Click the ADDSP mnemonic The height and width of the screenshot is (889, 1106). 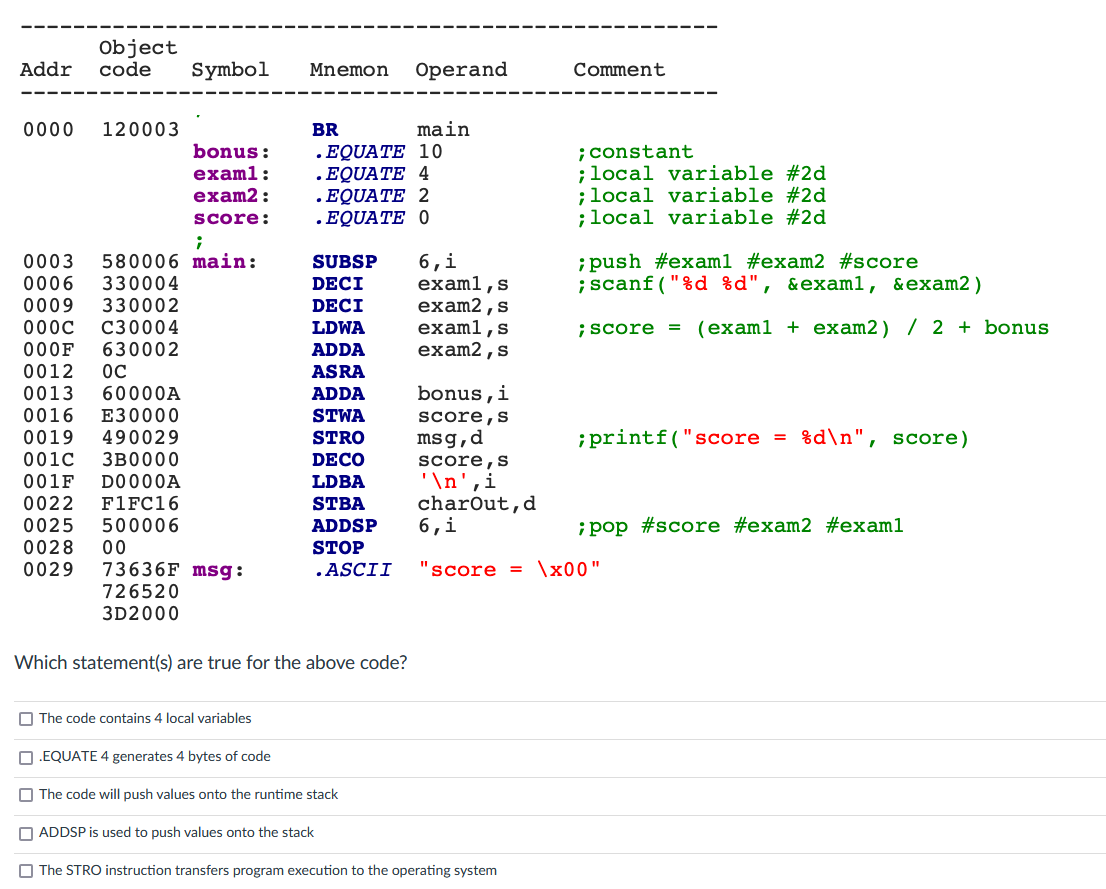coord(344,526)
